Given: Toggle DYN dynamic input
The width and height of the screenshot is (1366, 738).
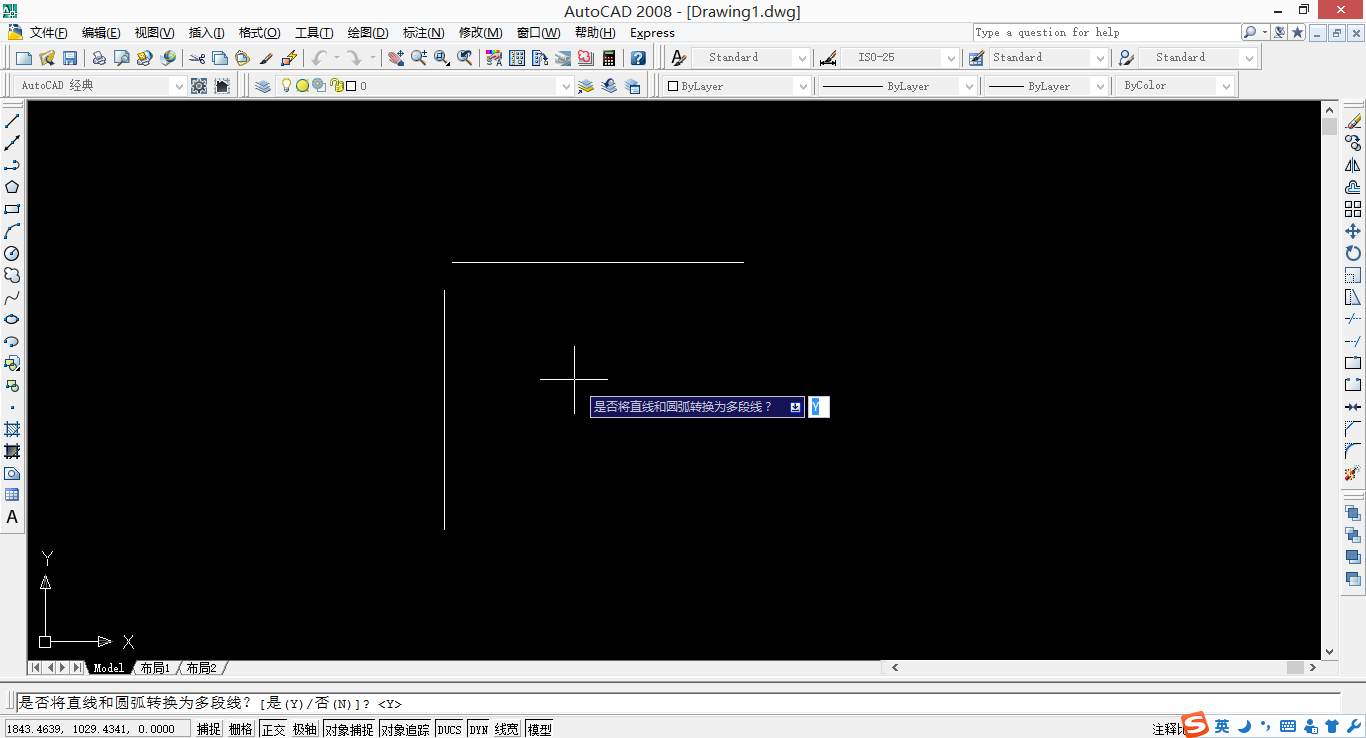Looking at the screenshot, I should tap(479, 729).
